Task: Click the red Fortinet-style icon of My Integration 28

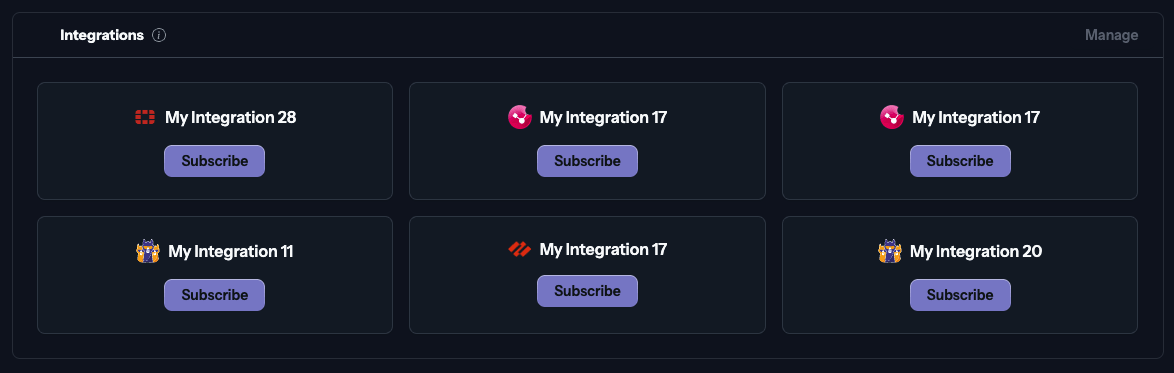Action: pyautogui.click(x=145, y=117)
